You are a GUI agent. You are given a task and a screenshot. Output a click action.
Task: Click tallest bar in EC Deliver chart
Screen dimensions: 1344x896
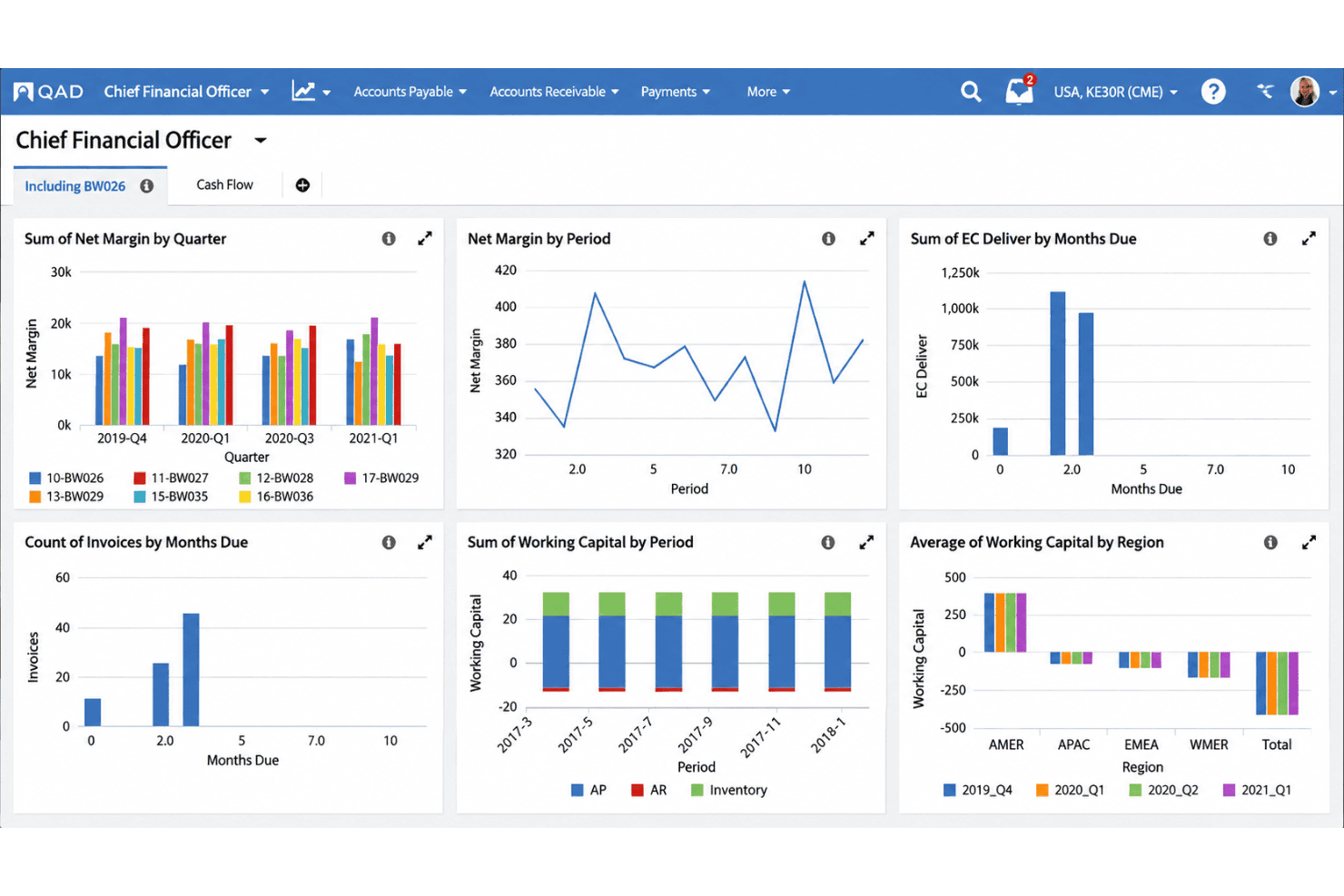point(1057,373)
